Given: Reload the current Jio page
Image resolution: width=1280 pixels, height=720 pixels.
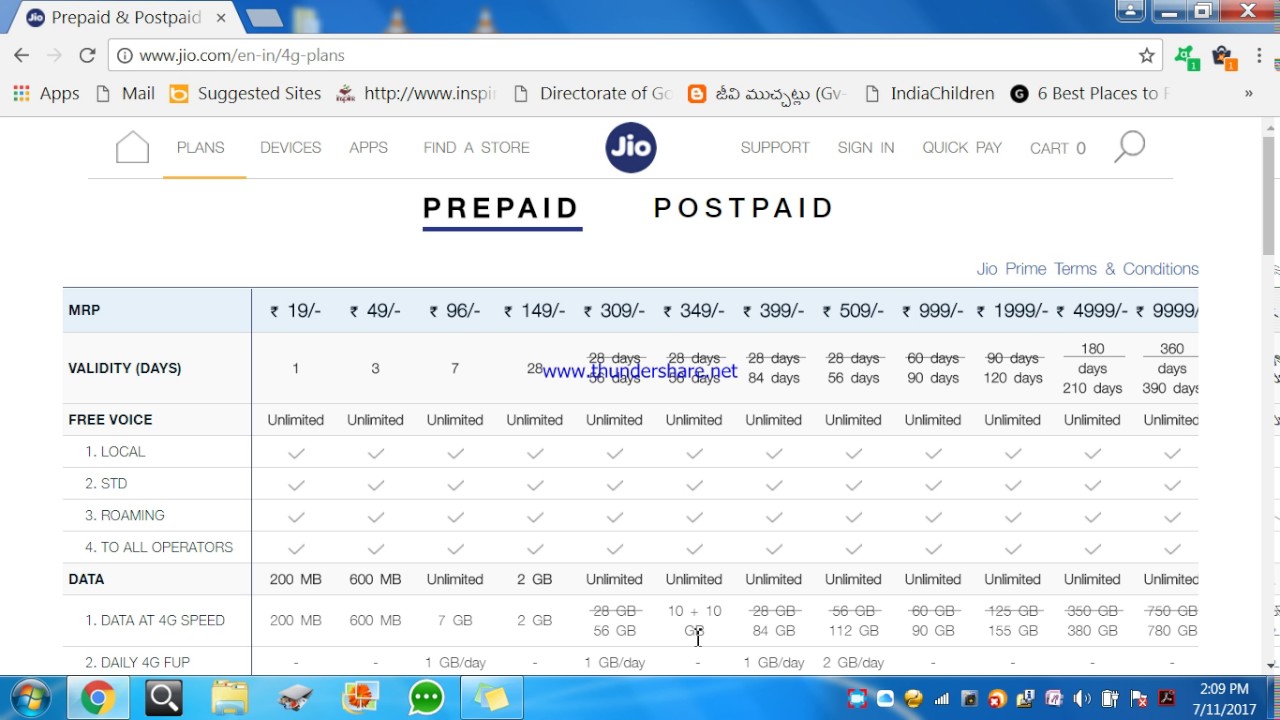Looking at the screenshot, I should click(87, 55).
